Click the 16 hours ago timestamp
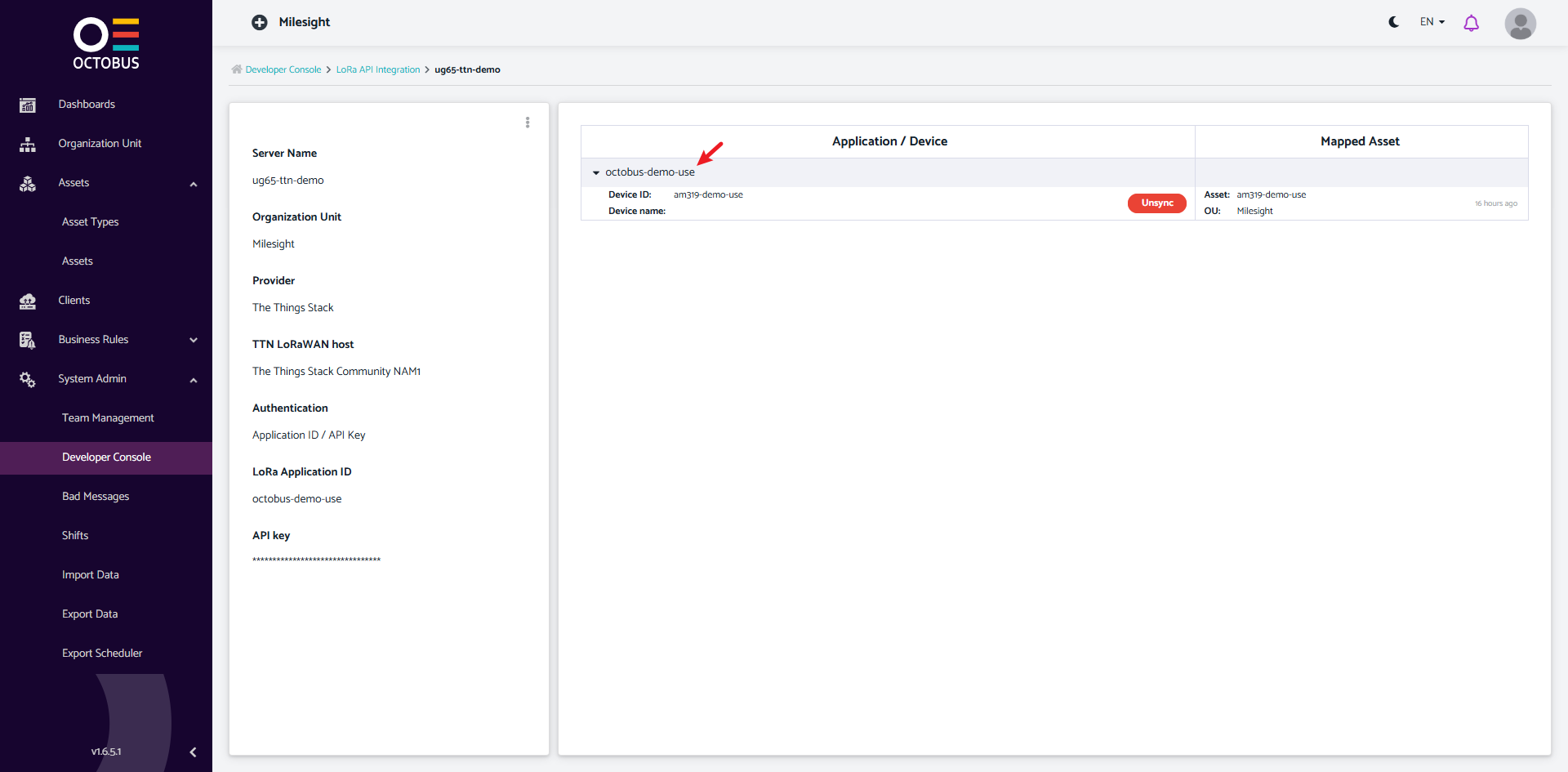The height and width of the screenshot is (772, 1568). [1496, 204]
